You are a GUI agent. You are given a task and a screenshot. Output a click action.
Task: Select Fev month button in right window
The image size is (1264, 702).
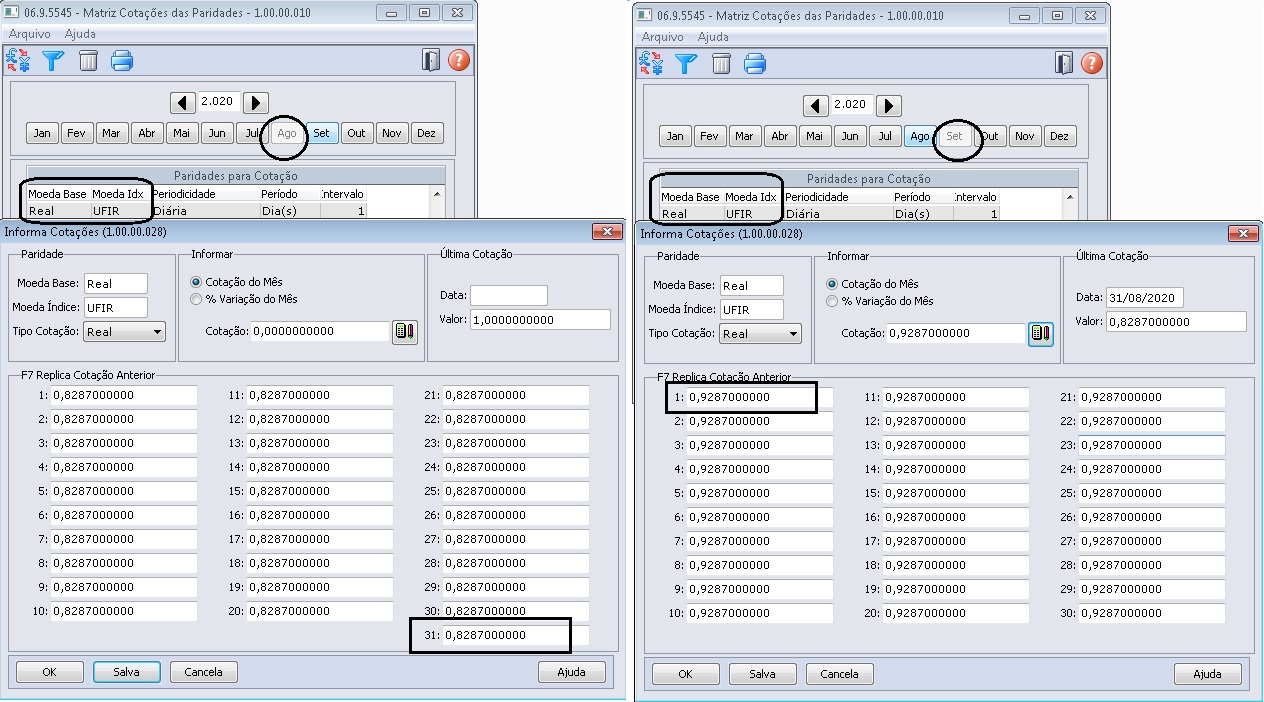click(x=710, y=136)
